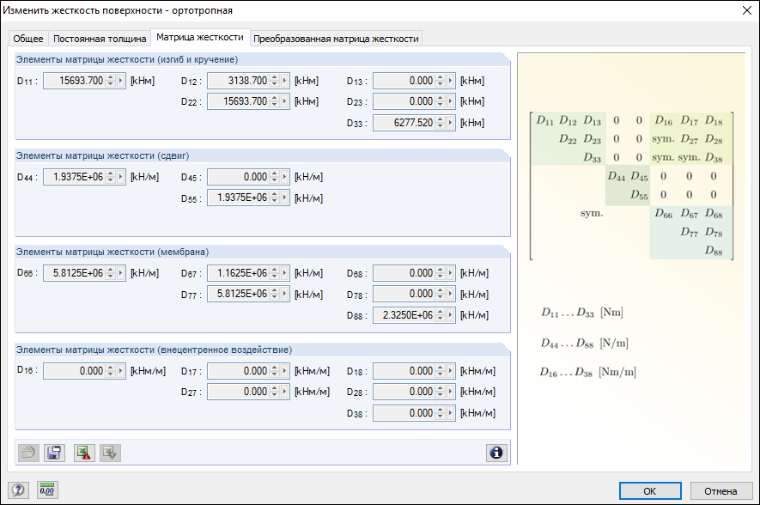
Task: Switch to Постоянная толщина tab
Action: pyautogui.click(x=99, y=38)
